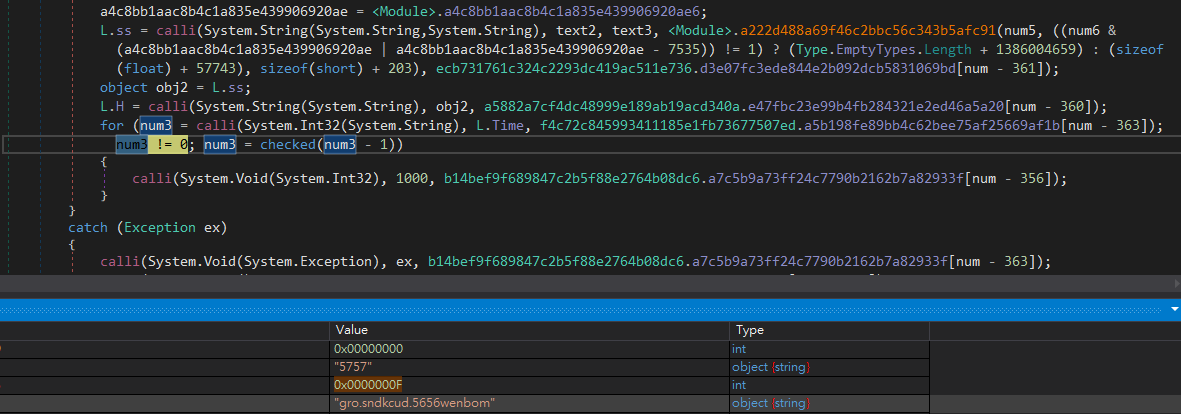
Task: Click the int type beside 0x0000000F
Action: [x=738, y=385]
